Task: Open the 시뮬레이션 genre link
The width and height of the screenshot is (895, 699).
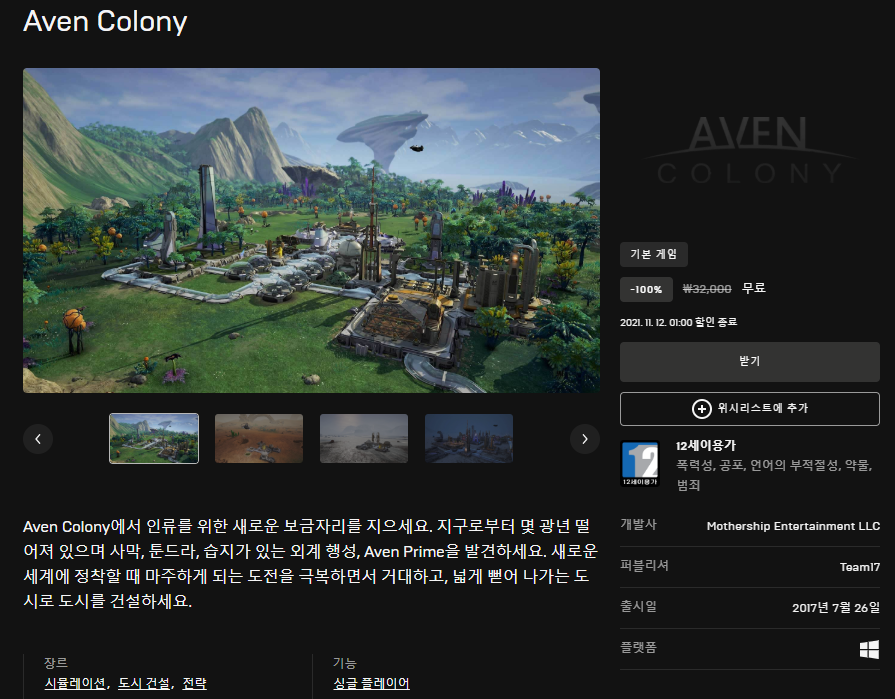Action: coord(75,683)
